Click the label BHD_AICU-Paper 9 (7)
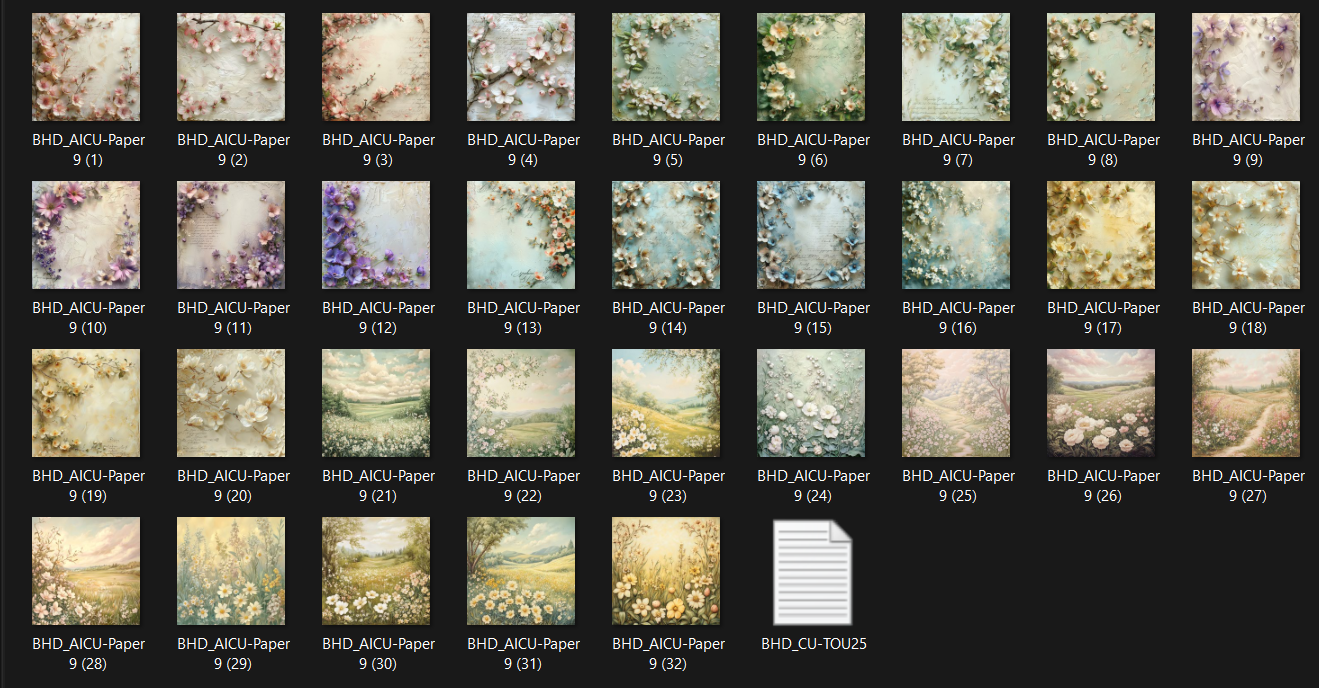Image resolution: width=1319 pixels, height=688 pixels. pos(958,150)
